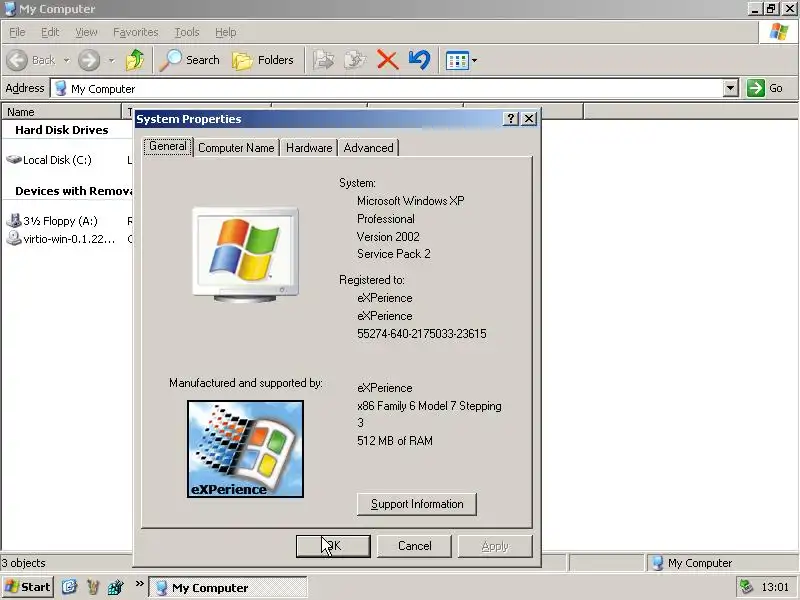
Task: Expand the Address bar dropdown
Action: coord(731,88)
